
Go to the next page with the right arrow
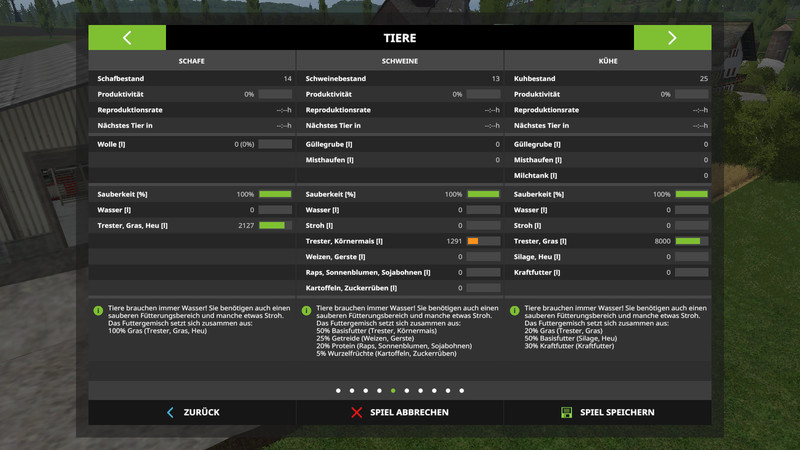tap(672, 38)
